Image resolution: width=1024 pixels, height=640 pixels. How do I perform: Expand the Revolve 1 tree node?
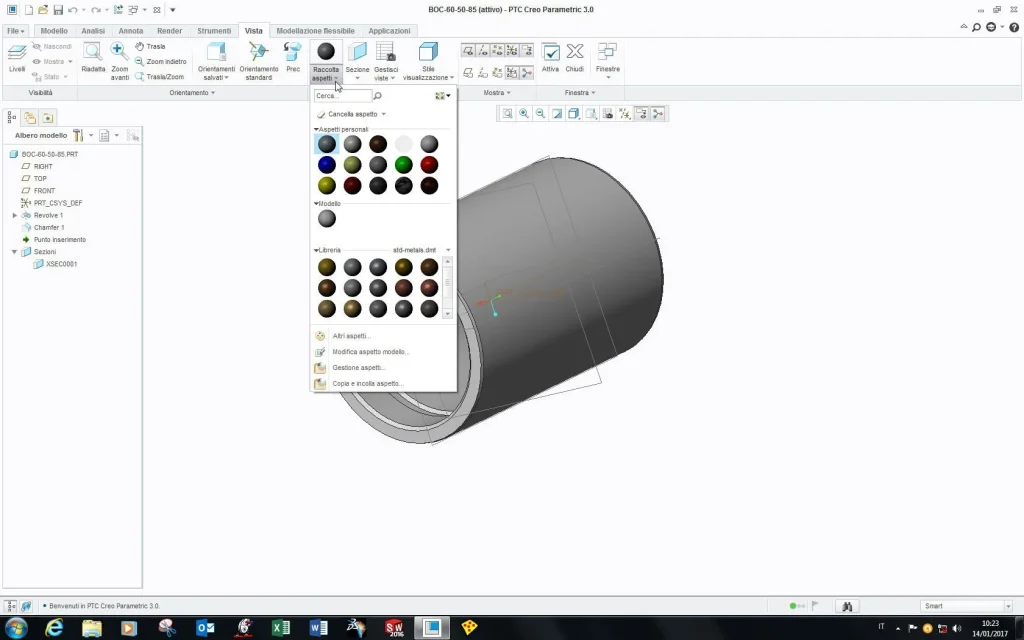pyautogui.click(x=14, y=215)
